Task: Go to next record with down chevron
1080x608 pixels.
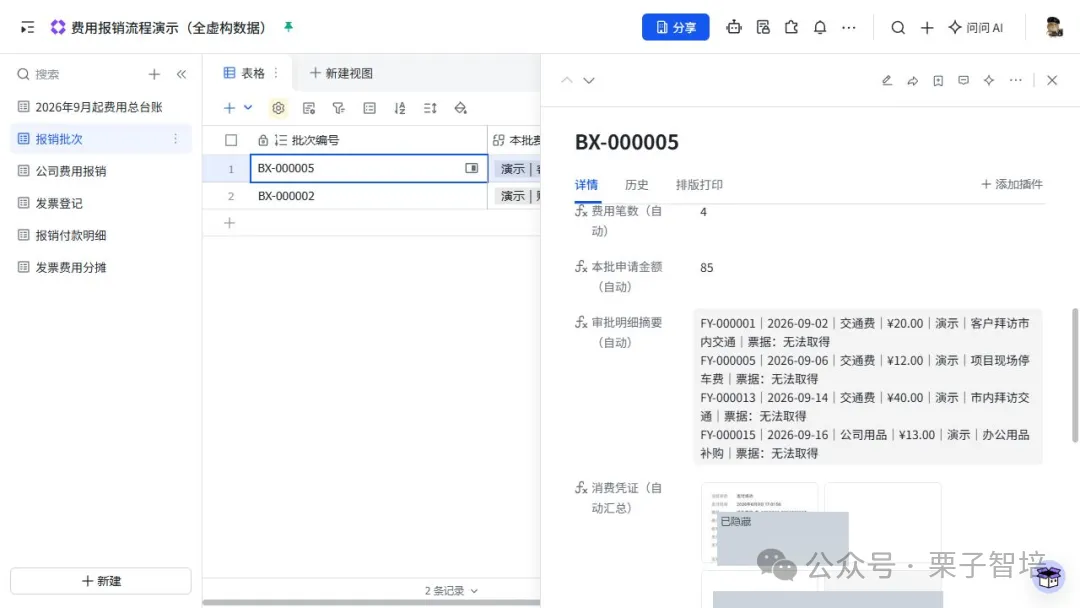Action: click(589, 81)
